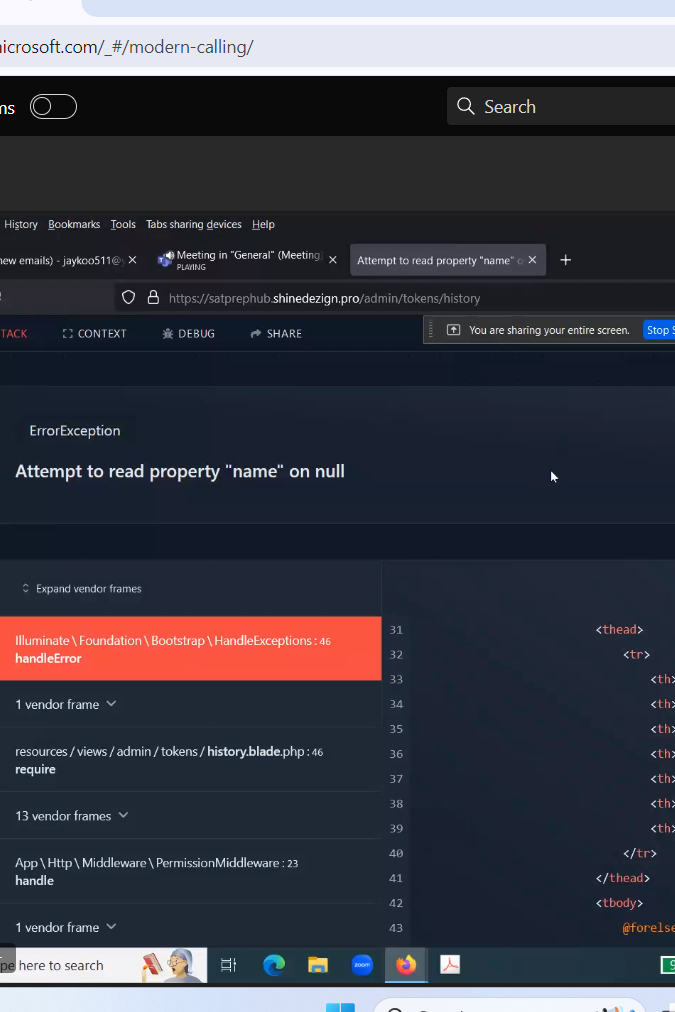This screenshot has height=1012, width=675.
Task: Click the shield tracking protection icon
Action: [x=128, y=298]
